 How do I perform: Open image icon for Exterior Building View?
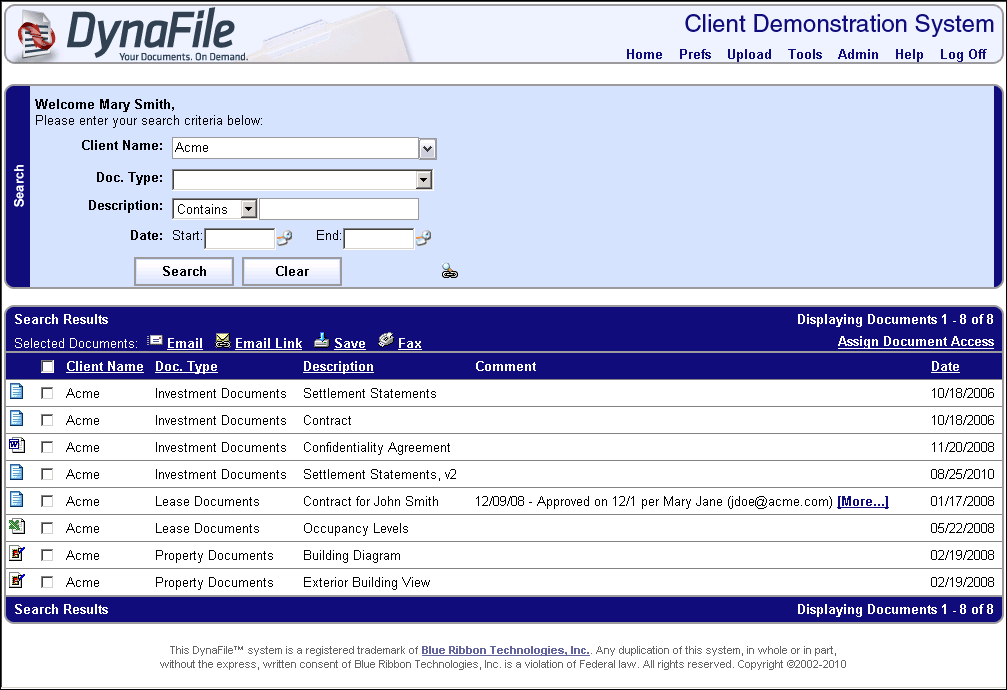coord(17,580)
